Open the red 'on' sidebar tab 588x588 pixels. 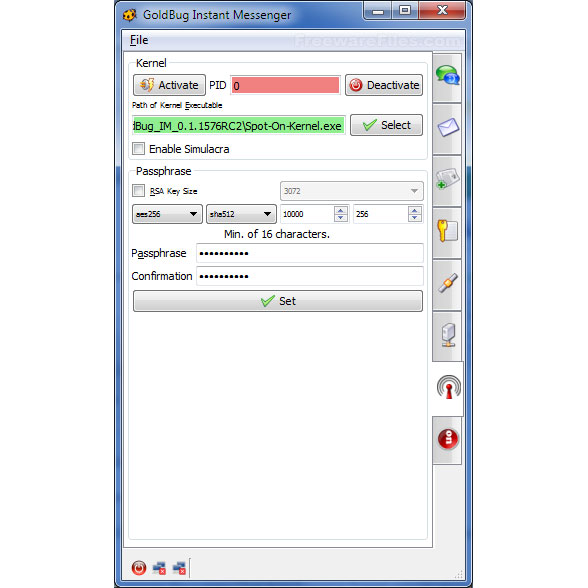447,440
